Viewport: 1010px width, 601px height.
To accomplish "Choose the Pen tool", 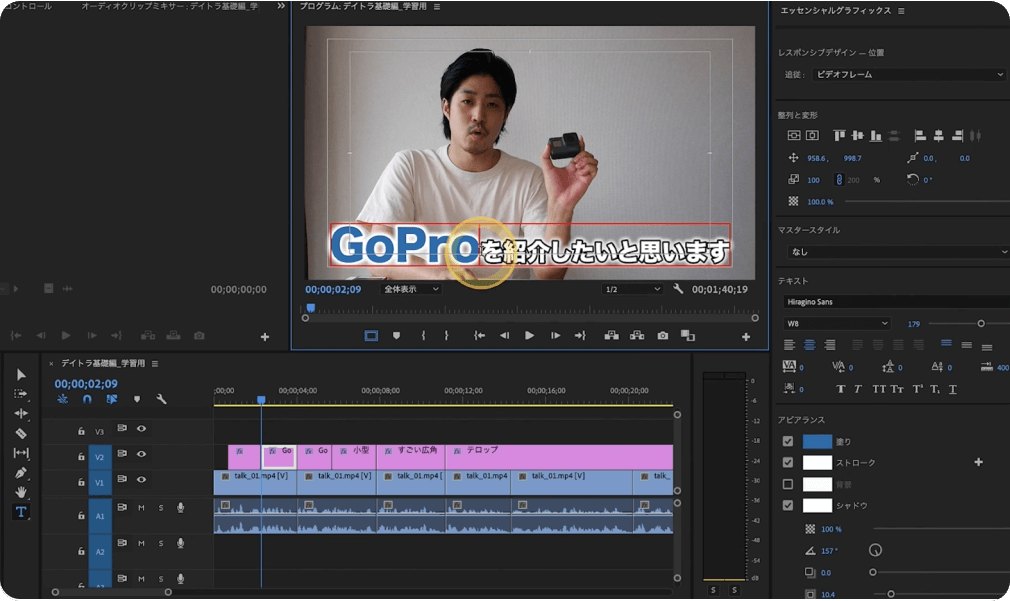I will [21, 472].
